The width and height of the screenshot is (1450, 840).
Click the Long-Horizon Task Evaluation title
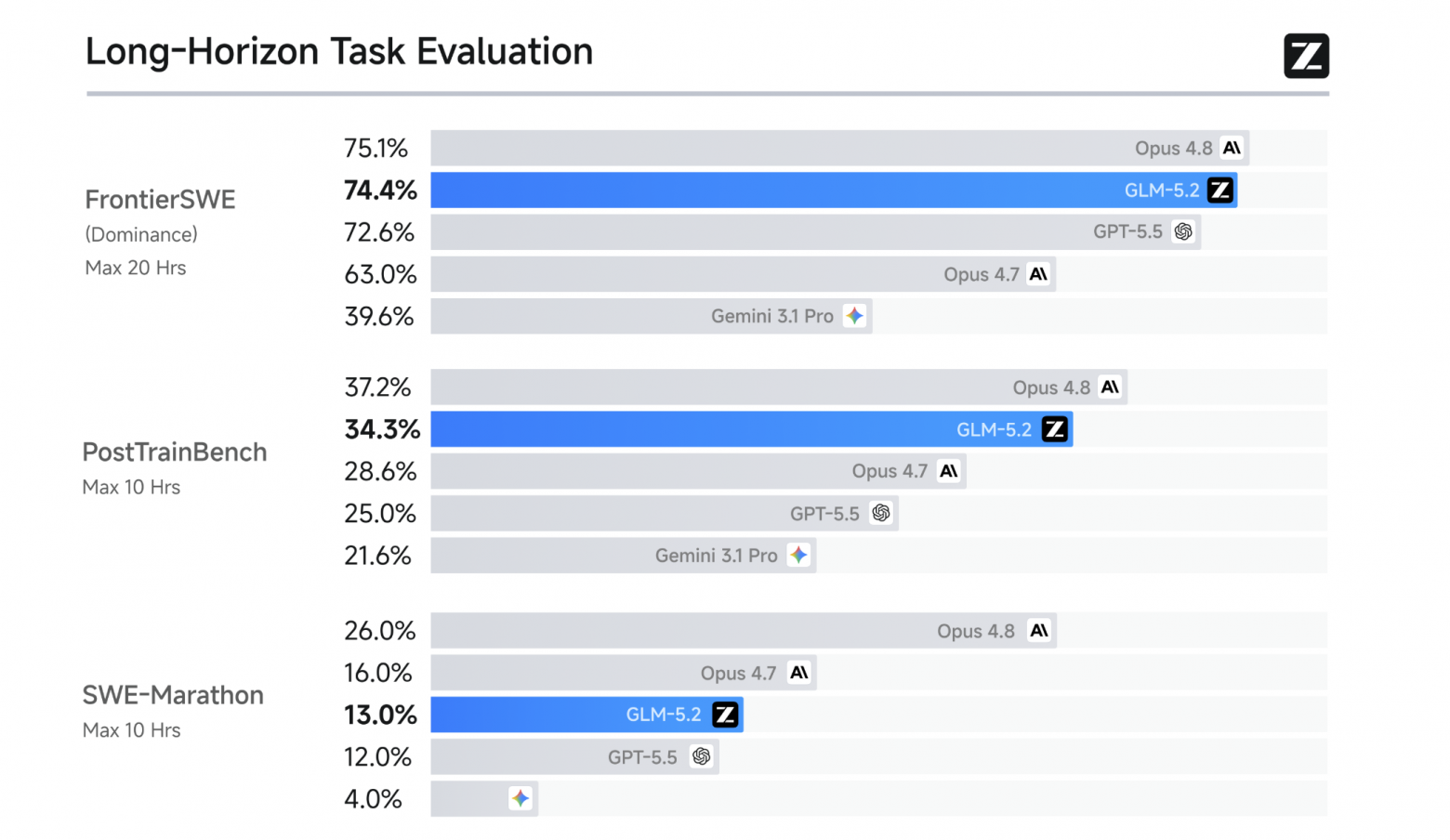click(x=339, y=52)
